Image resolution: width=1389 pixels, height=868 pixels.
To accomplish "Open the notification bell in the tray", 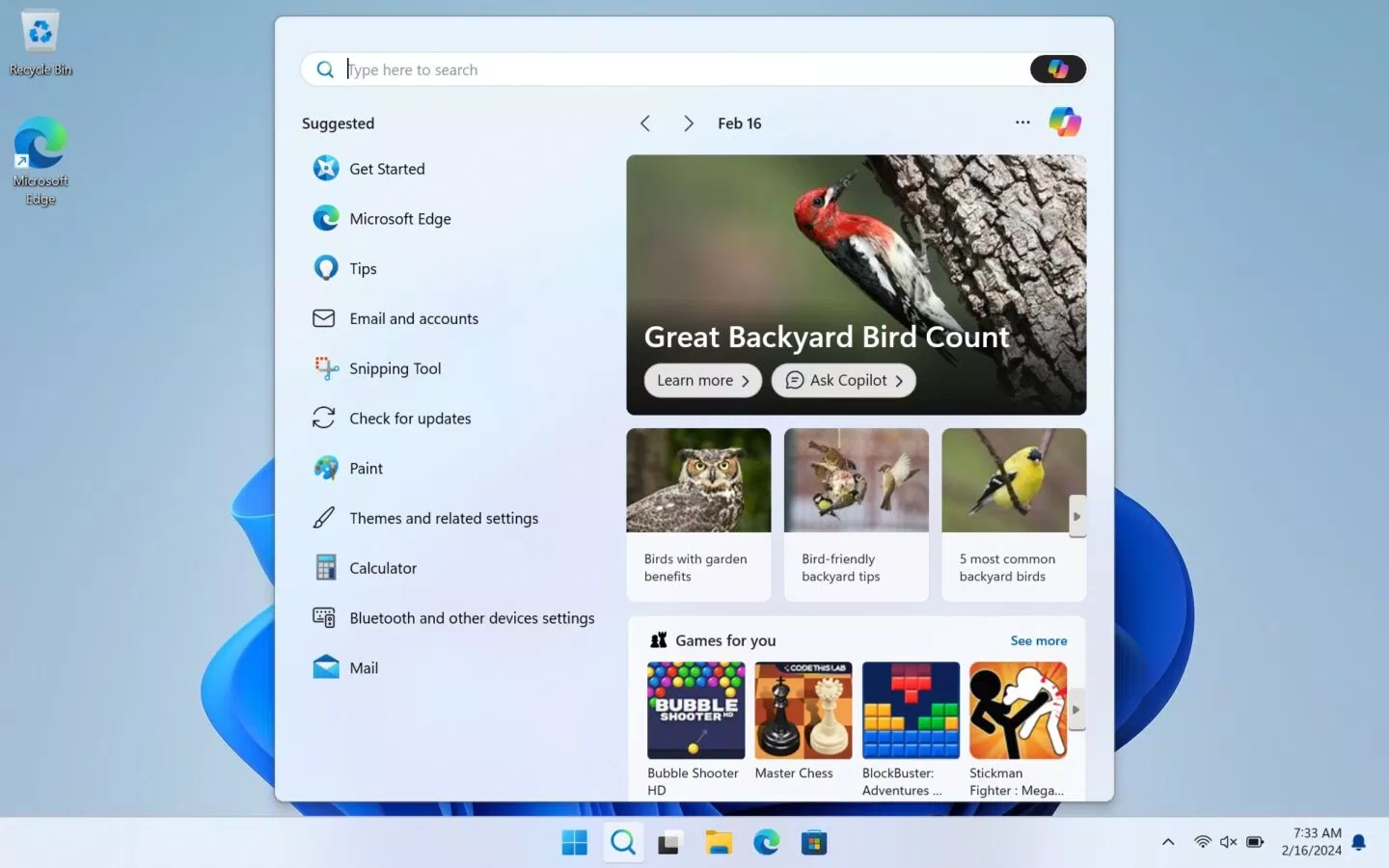I will click(x=1359, y=842).
